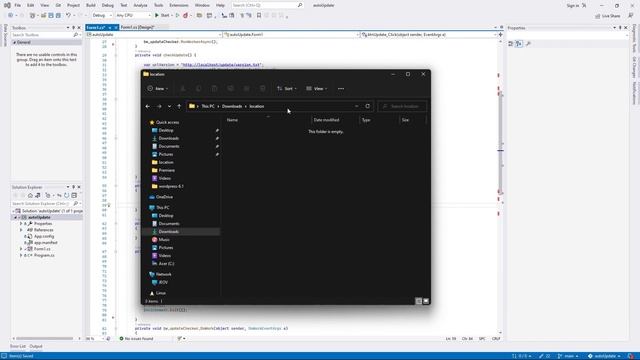This screenshot has width=640, height=360.
Task: Click the Refresh icon in Solution Explorer toolbar
Action: pyautogui.click(x=67, y=196)
